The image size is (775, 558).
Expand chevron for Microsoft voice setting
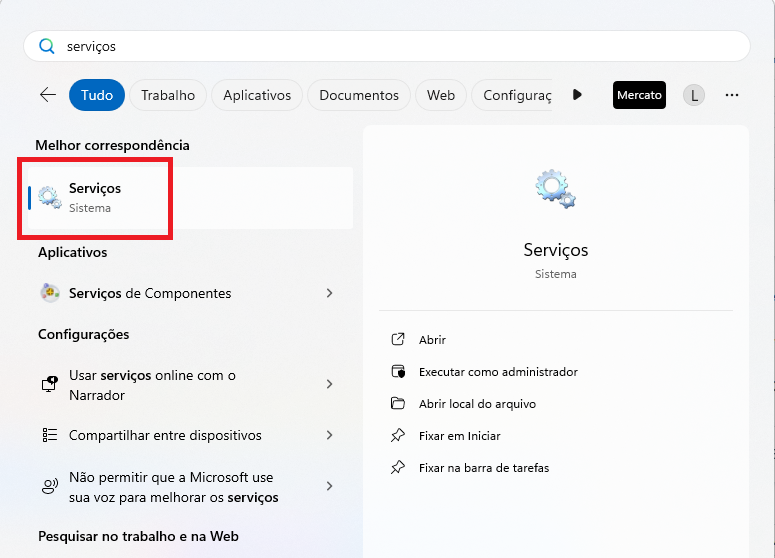pyautogui.click(x=330, y=486)
